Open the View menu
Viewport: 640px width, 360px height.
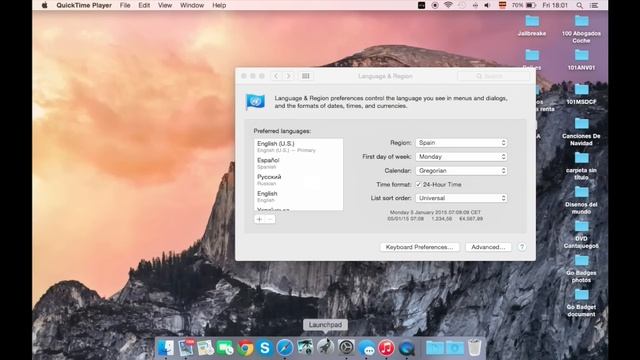(x=165, y=5)
